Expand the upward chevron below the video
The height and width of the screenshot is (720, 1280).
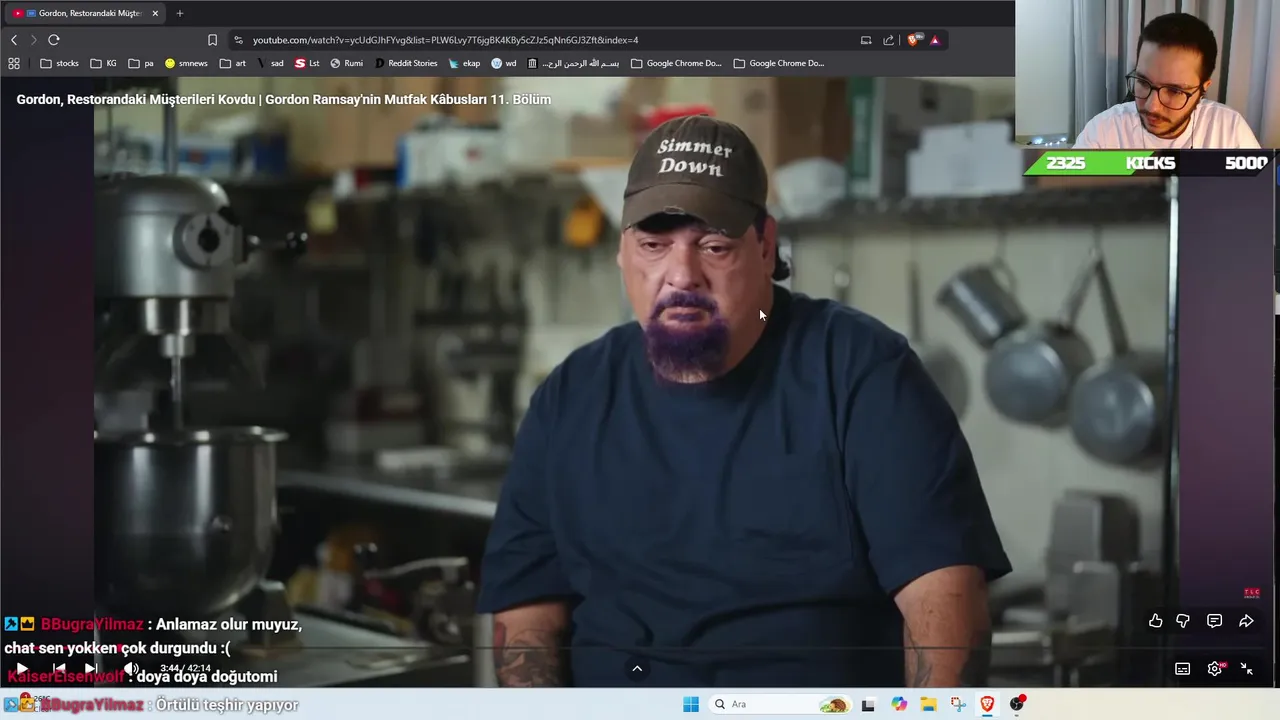click(x=637, y=668)
